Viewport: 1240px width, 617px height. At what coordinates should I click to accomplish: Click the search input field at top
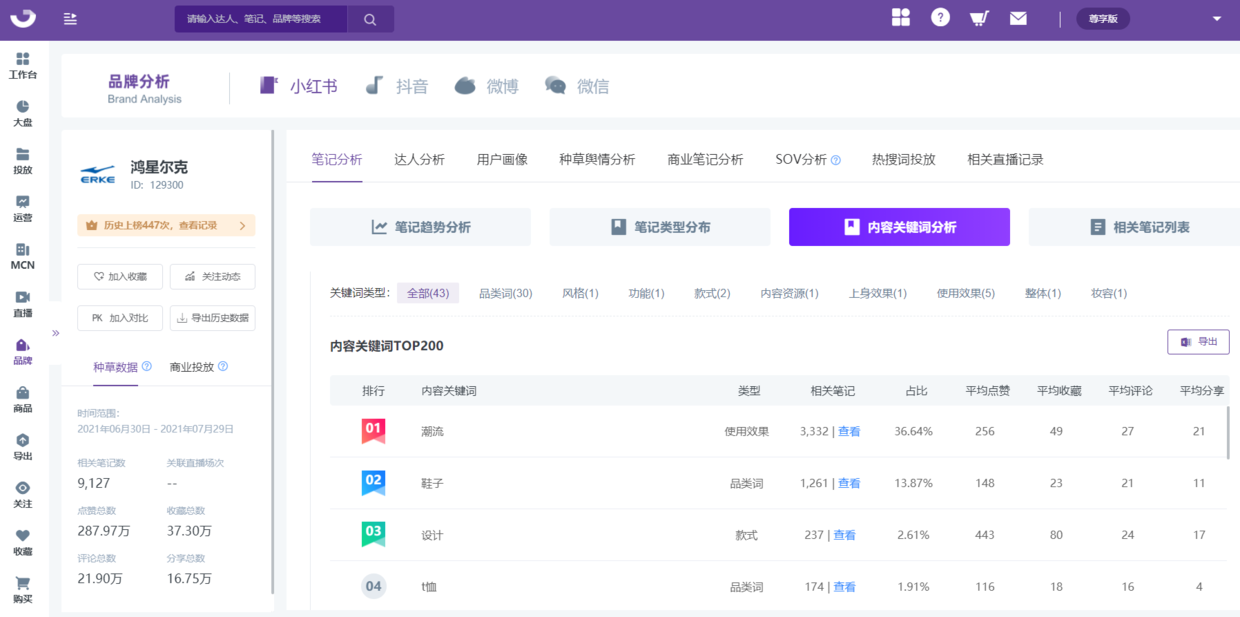click(261, 19)
